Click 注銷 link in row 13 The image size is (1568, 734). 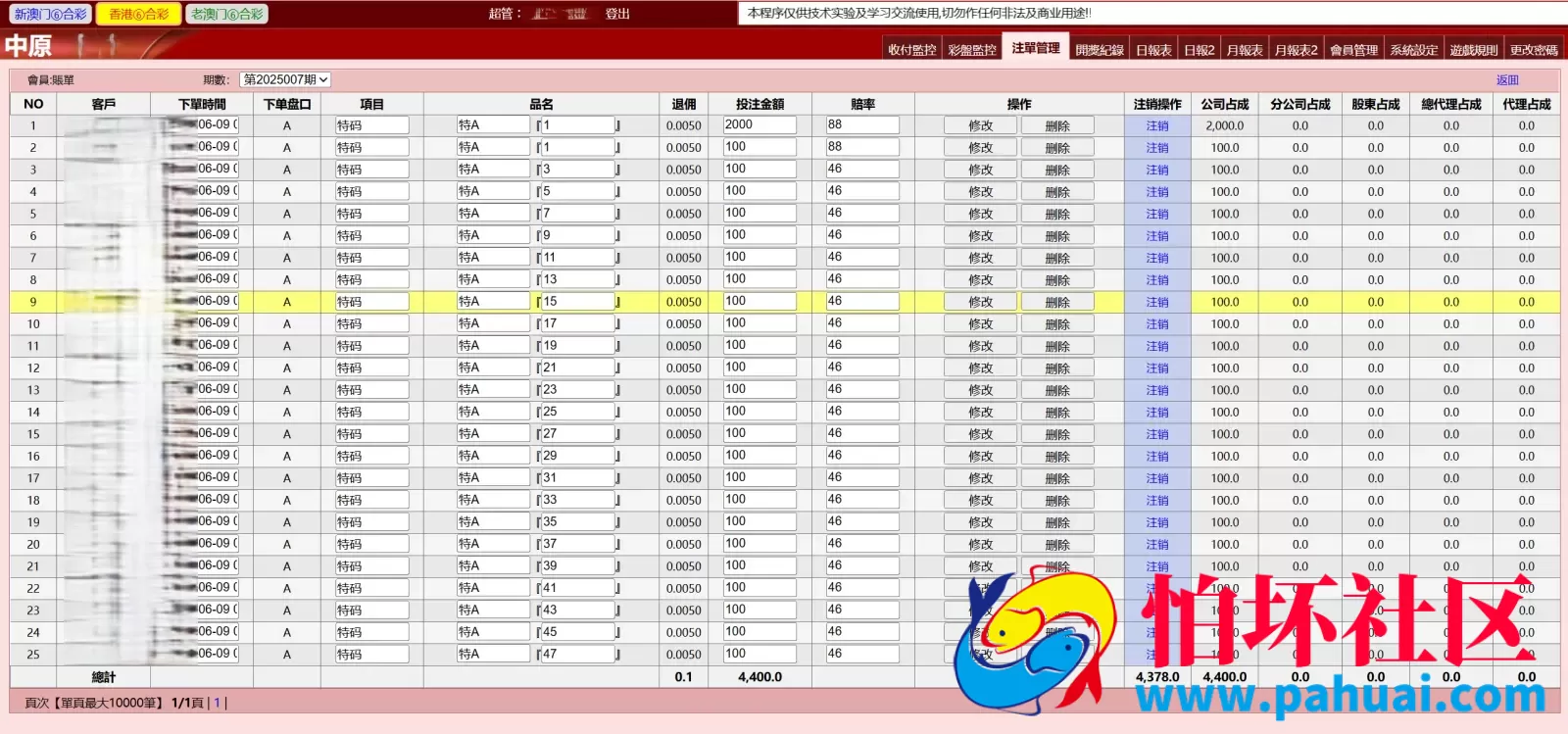coord(1157,390)
